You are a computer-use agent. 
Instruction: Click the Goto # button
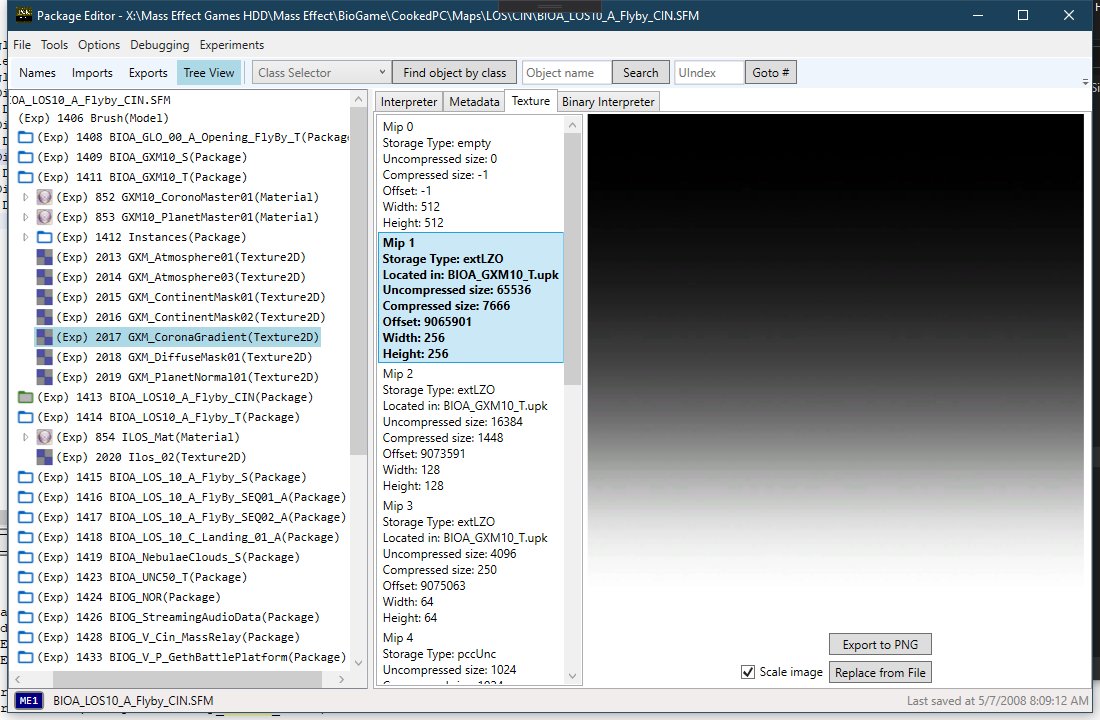coord(770,72)
